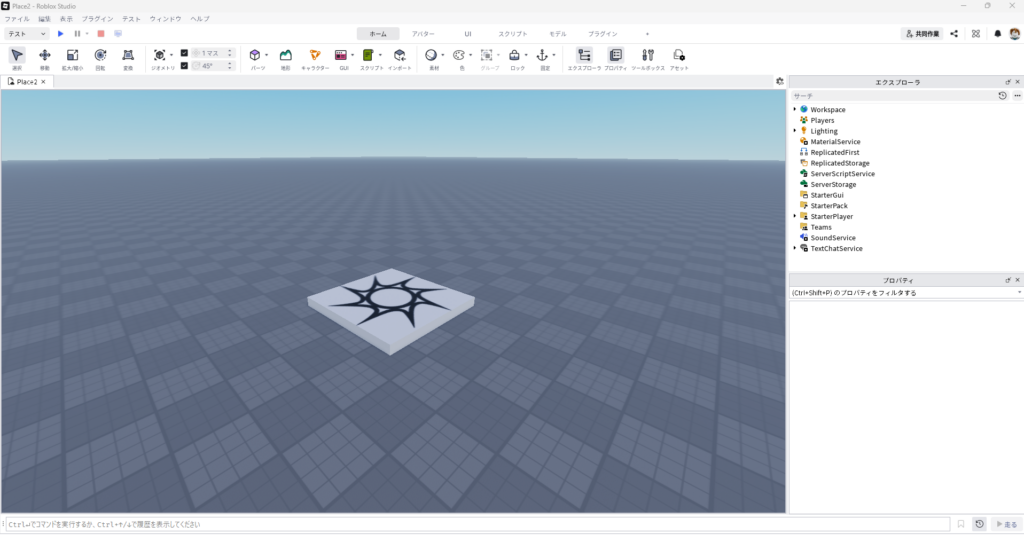The height and width of the screenshot is (550, 1024).
Task: Toggle the 1マス move snap checkbox
Action: point(184,53)
